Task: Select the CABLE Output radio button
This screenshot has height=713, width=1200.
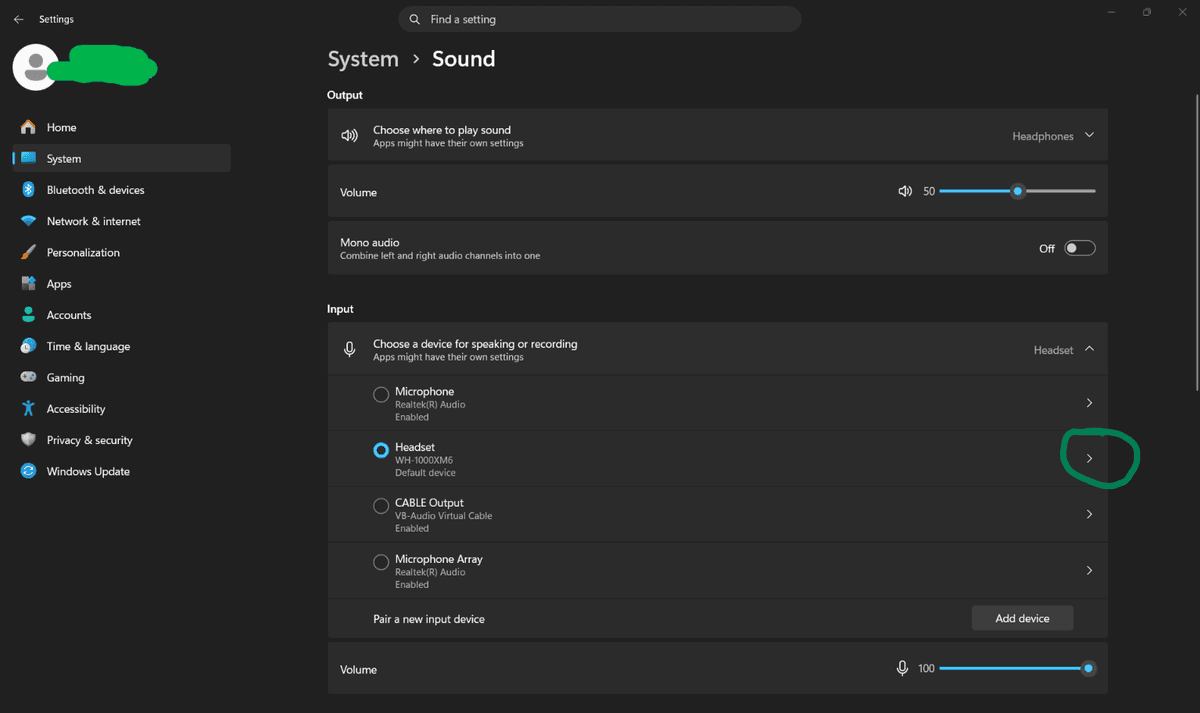Action: point(381,506)
